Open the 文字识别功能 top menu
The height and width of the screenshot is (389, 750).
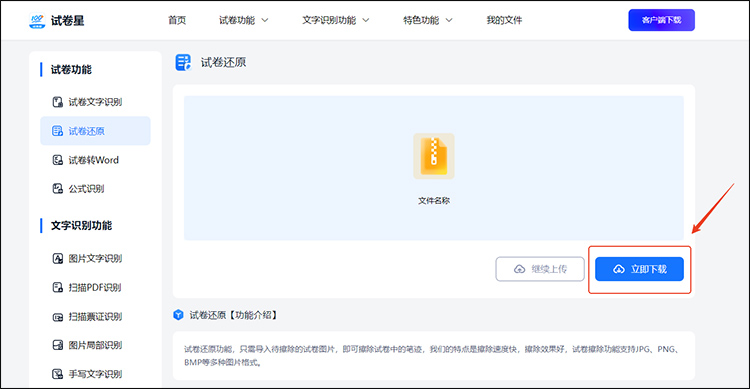coord(329,20)
